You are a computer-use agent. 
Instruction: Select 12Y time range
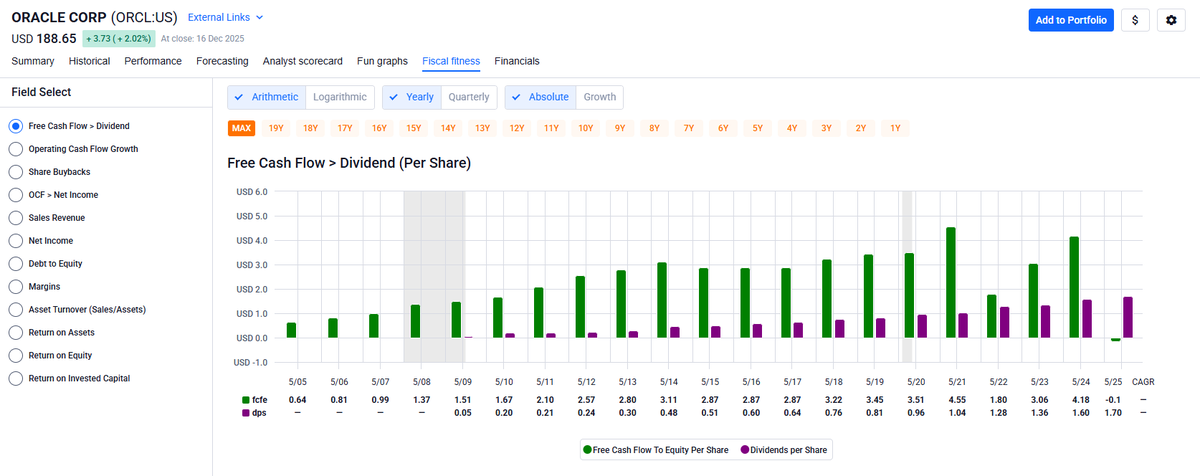pyautogui.click(x=516, y=128)
